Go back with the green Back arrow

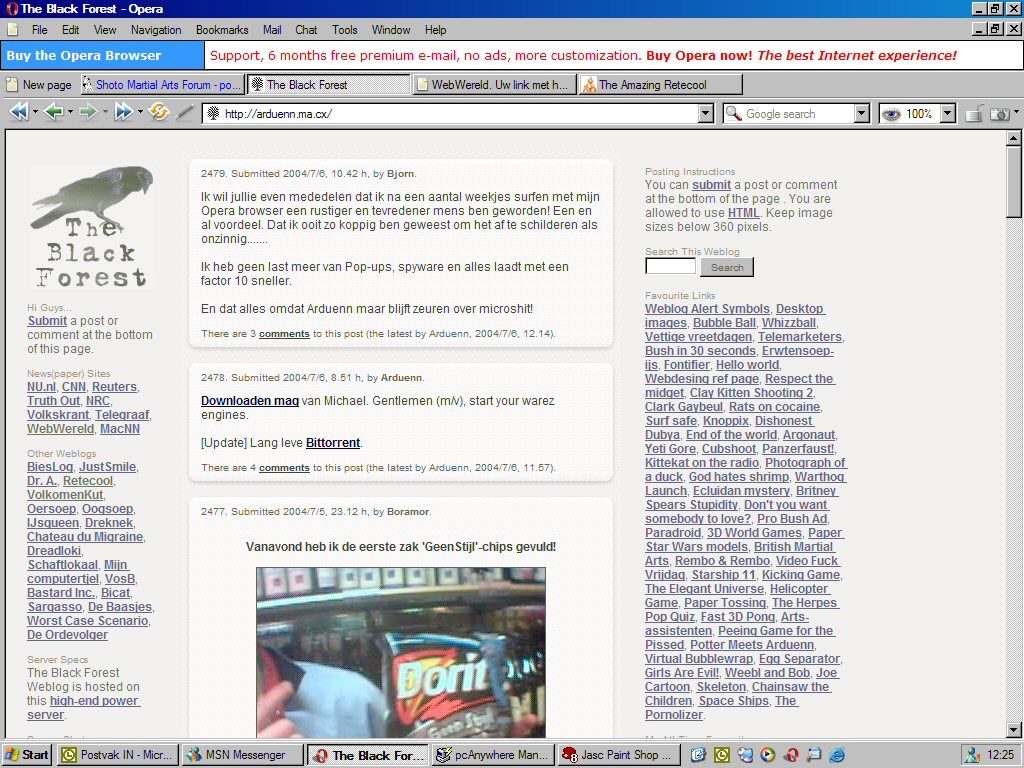point(54,112)
